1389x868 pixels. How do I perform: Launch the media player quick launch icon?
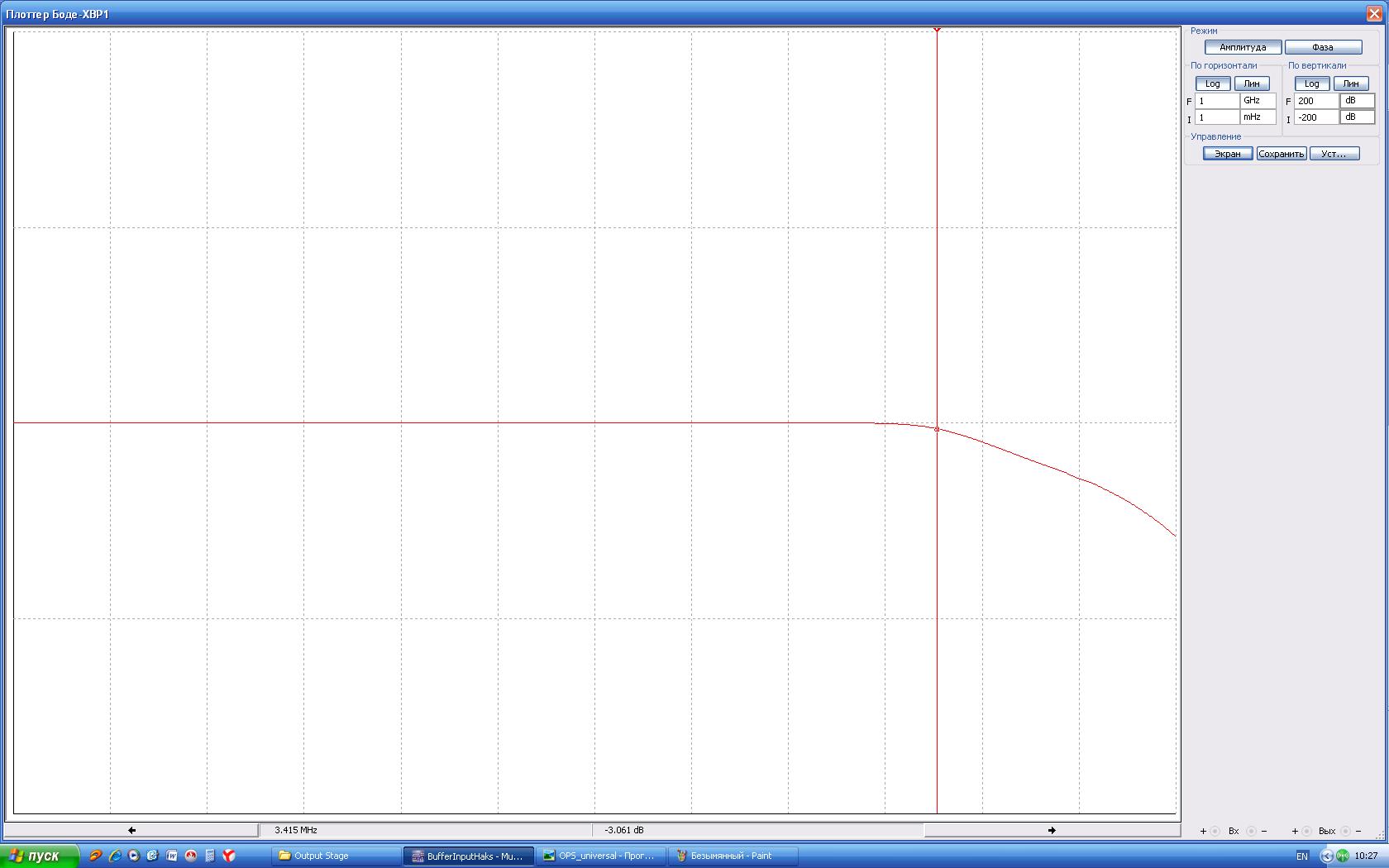(x=133, y=856)
